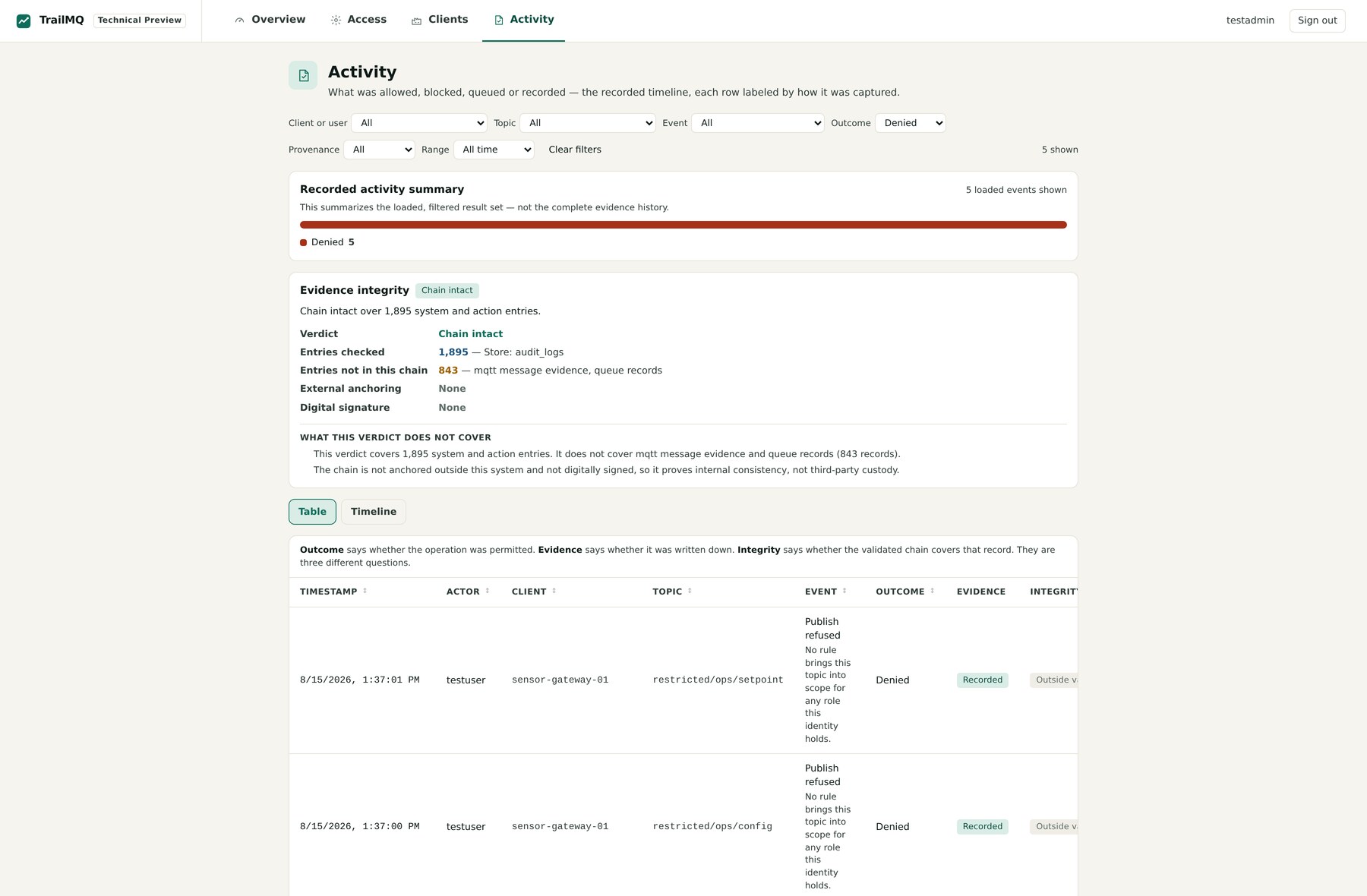Sort by Actor column arrows
This screenshot has height=896, width=1367.
[488, 591]
